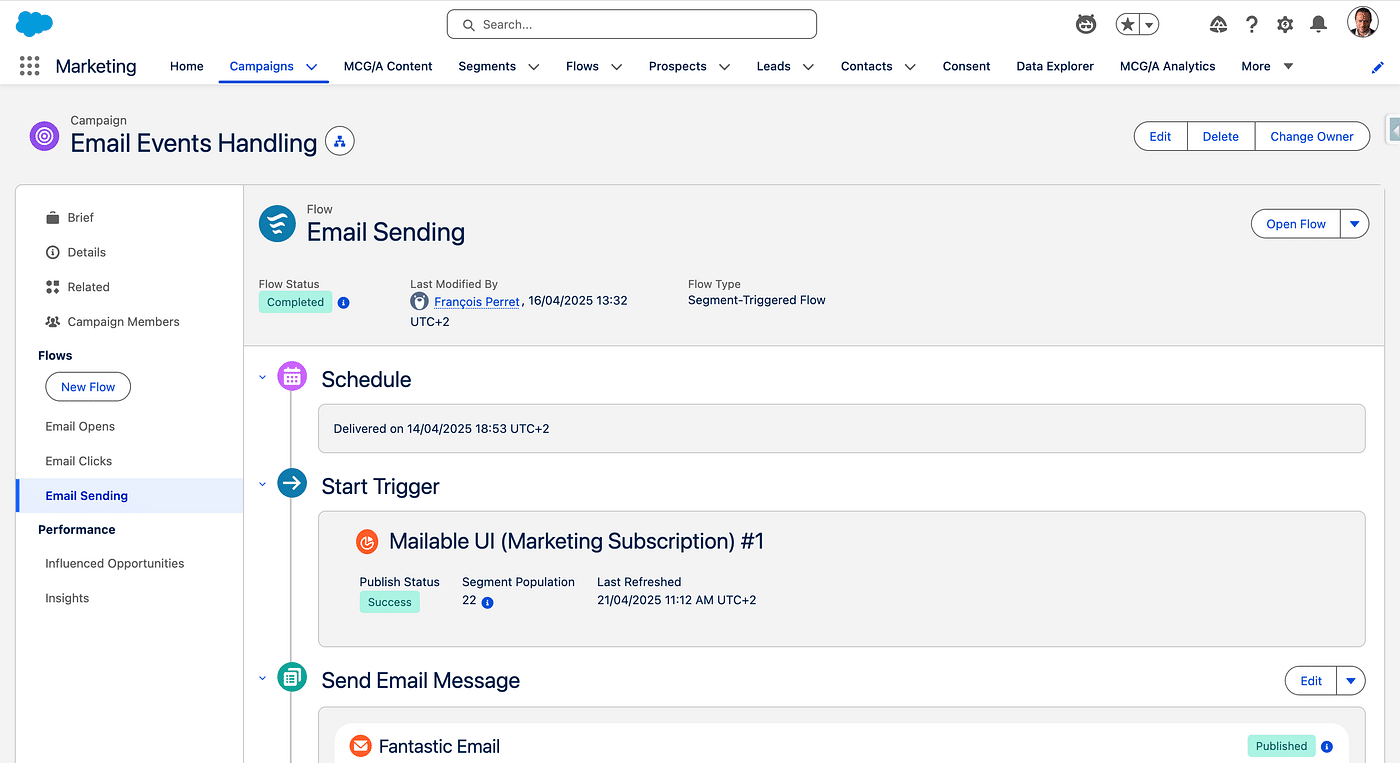Image resolution: width=1400 pixels, height=763 pixels.
Task: Open dropdown arrow beside Open Flow
Action: [1354, 224]
